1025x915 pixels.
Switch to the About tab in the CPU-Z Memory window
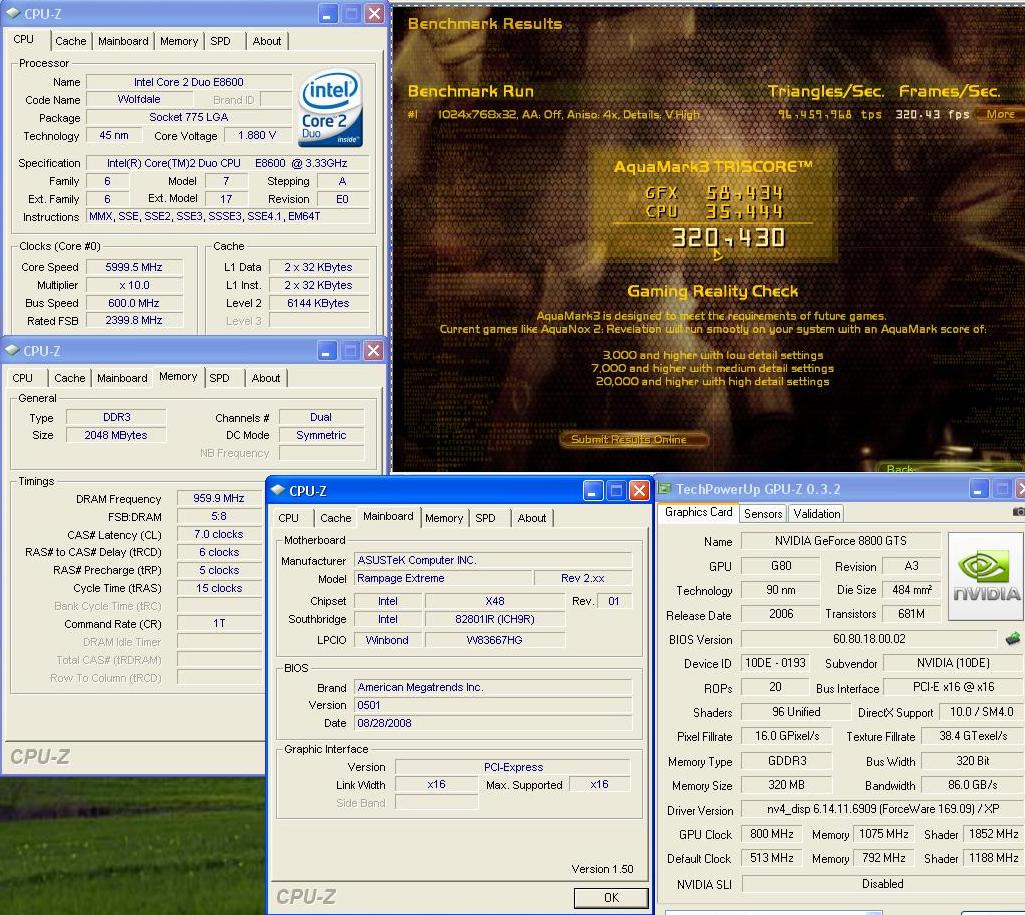pyautogui.click(x=265, y=378)
